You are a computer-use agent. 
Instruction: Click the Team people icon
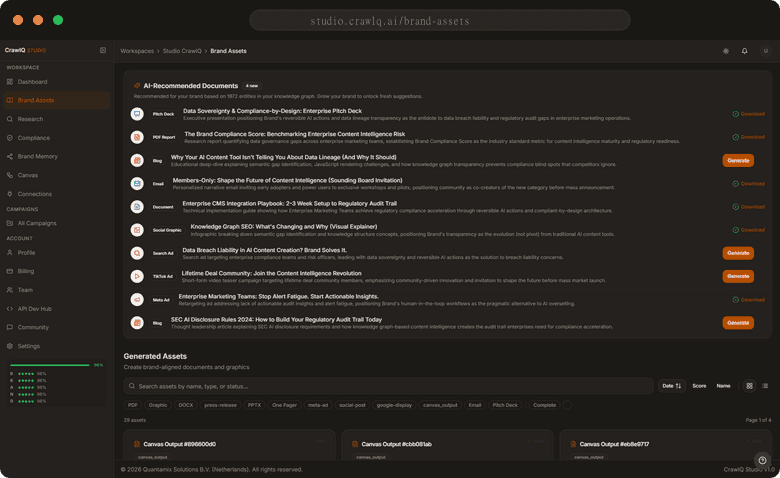(x=9, y=290)
